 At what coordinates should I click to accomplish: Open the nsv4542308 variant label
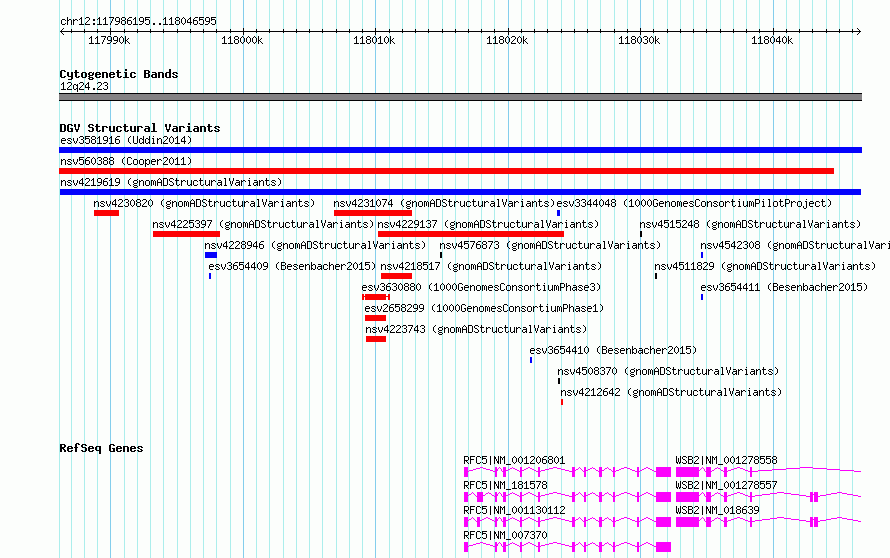pyautogui.click(x=795, y=245)
